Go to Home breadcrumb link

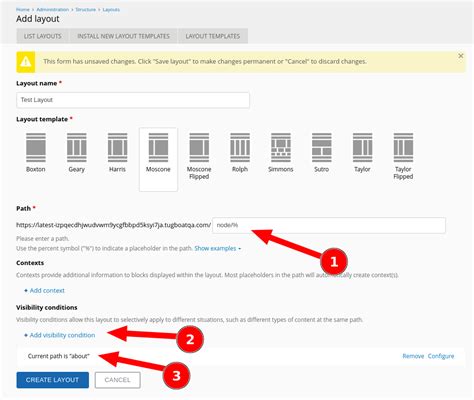click(23, 10)
